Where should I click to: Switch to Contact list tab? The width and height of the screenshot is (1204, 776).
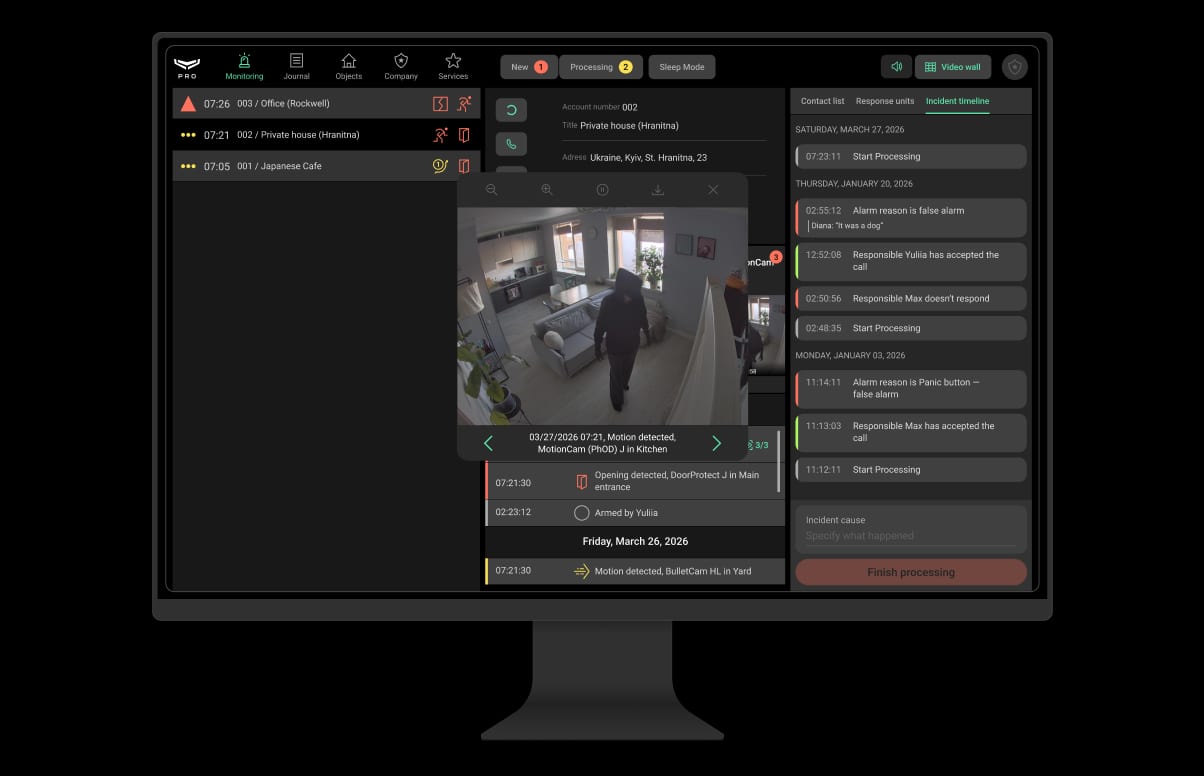pyautogui.click(x=822, y=101)
